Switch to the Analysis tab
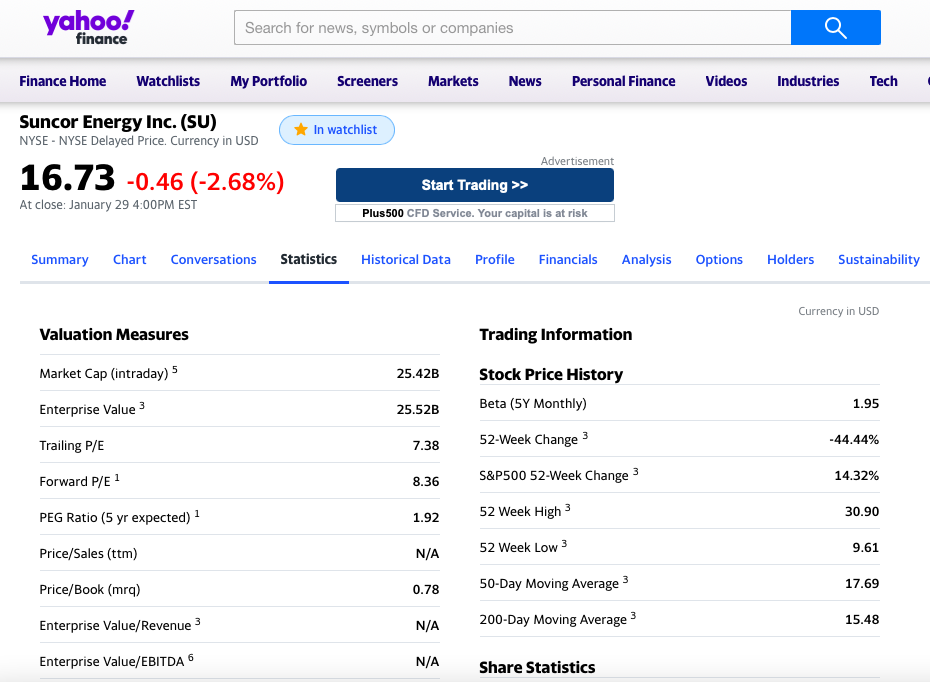 pyautogui.click(x=646, y=260)
